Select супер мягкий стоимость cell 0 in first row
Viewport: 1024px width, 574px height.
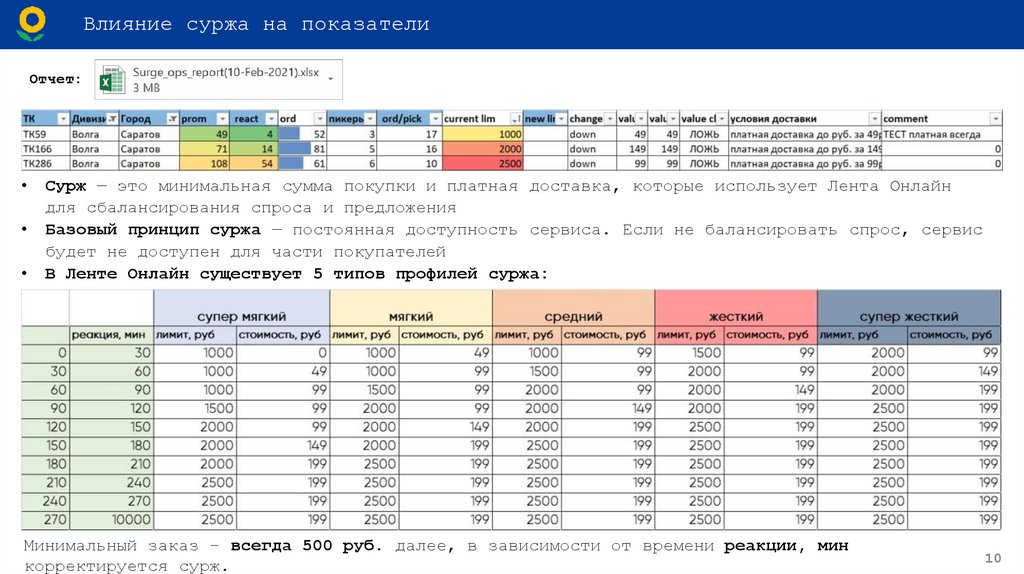click(x=283, y=353)
